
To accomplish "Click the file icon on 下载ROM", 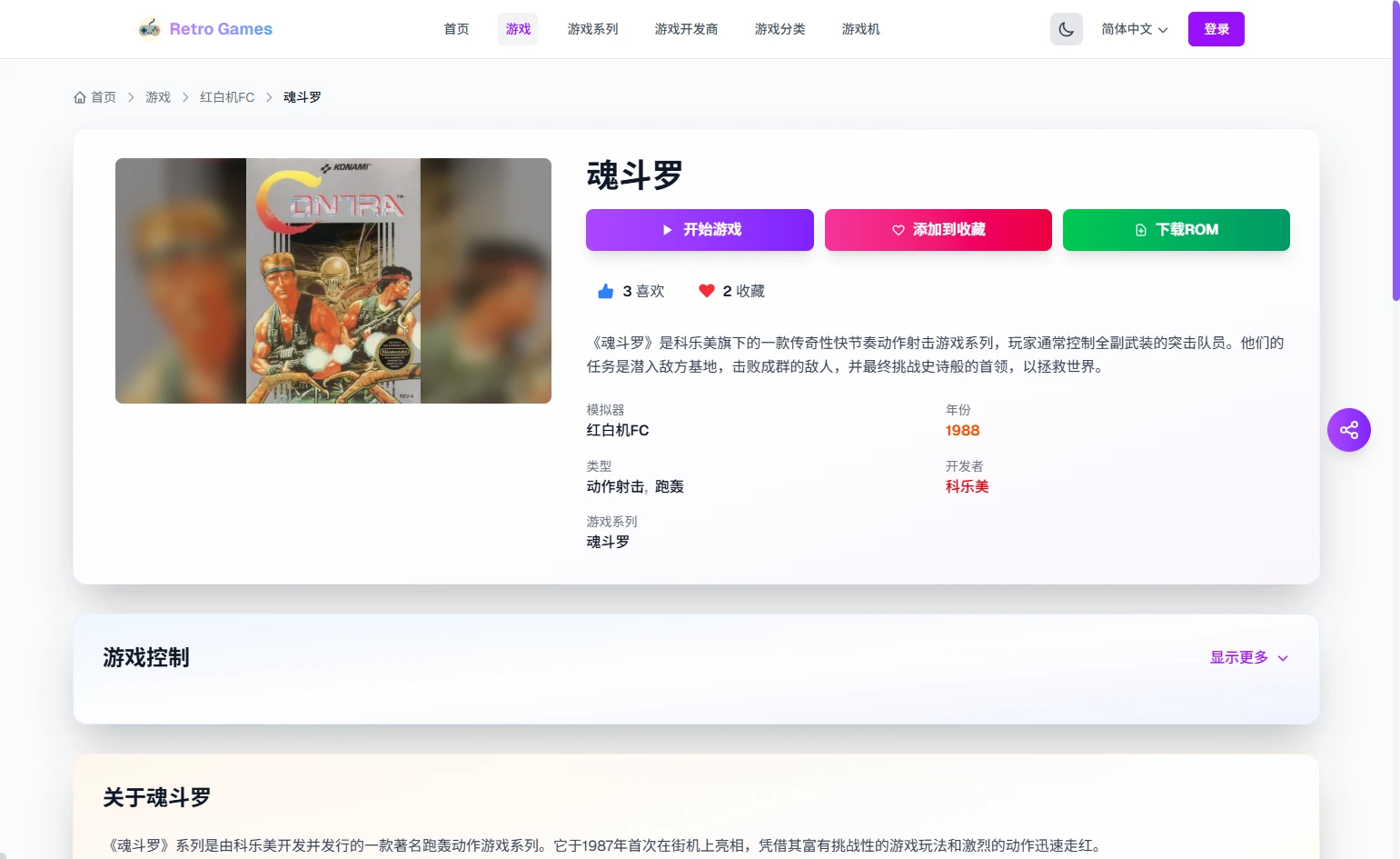I will click(x=1140, y=230).
